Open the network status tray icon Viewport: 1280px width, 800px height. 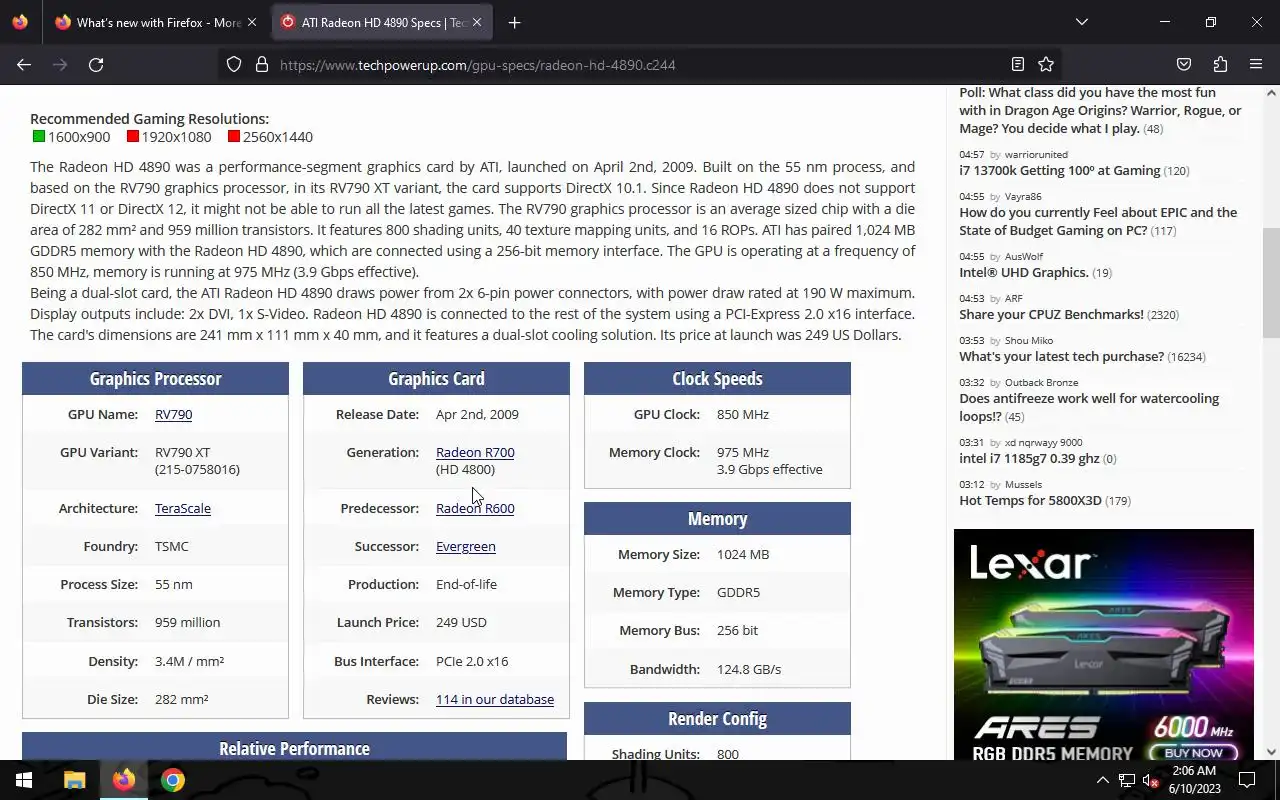pos(1126,780)
